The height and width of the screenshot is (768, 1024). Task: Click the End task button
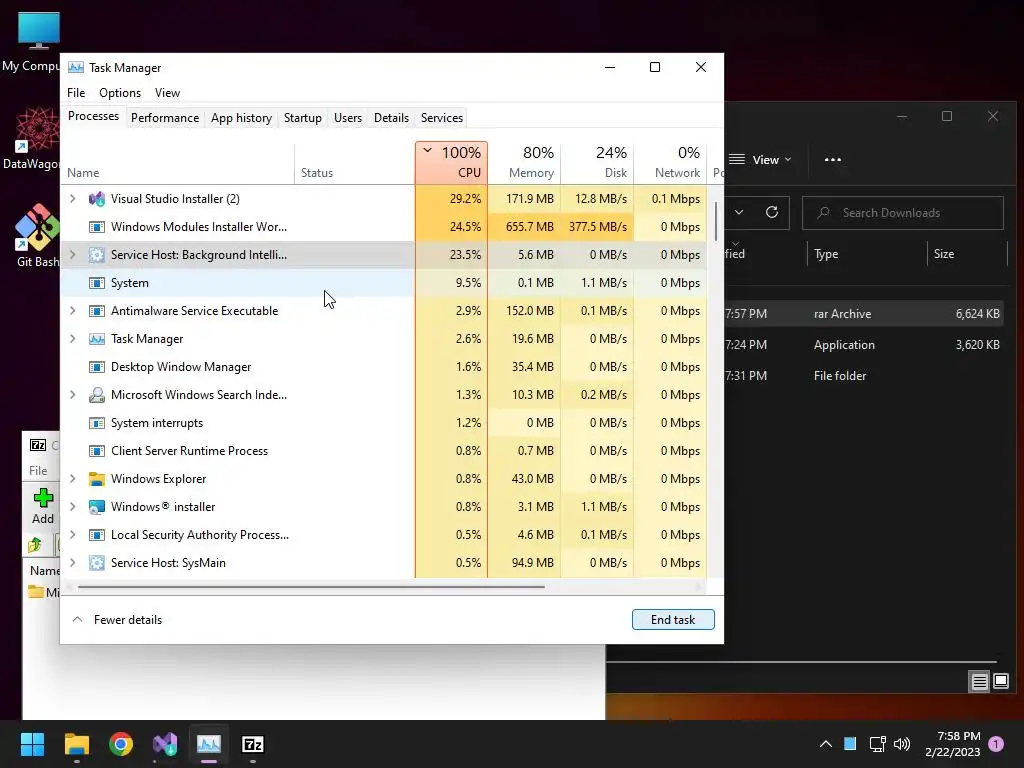[673, 620]
